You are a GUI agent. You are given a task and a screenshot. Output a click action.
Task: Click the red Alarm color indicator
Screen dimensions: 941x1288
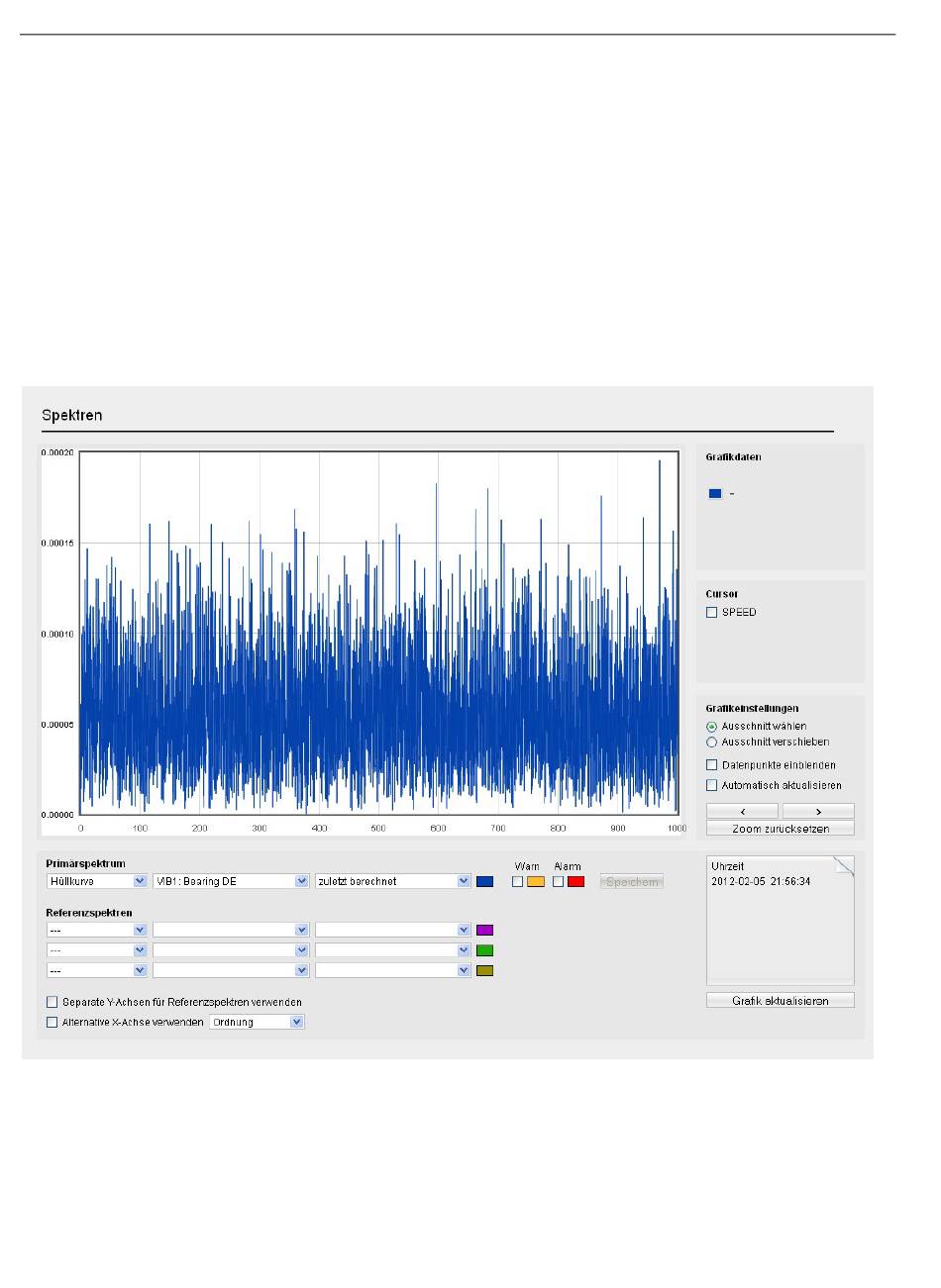point(575,881)
